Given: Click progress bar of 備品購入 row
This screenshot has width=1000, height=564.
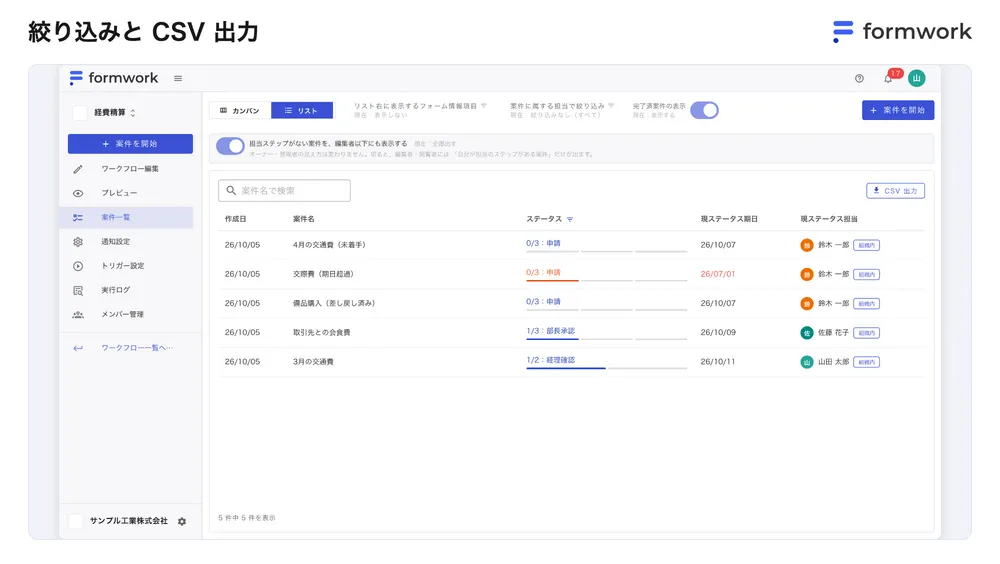Looking at the screenshot, I should 607,309.
